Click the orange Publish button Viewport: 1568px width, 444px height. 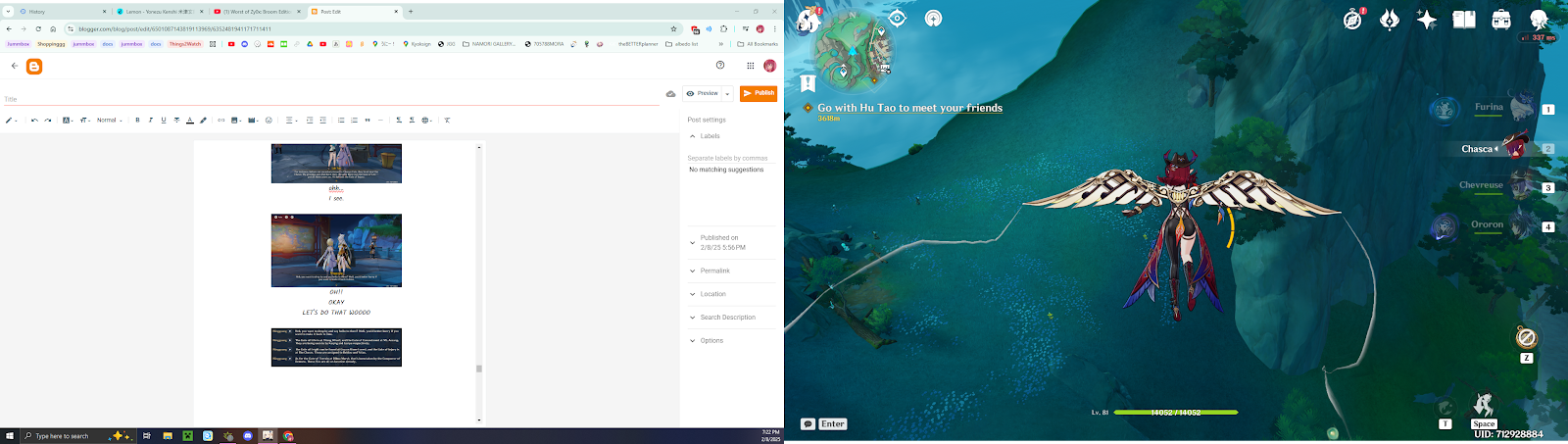(x=759, y=93)
